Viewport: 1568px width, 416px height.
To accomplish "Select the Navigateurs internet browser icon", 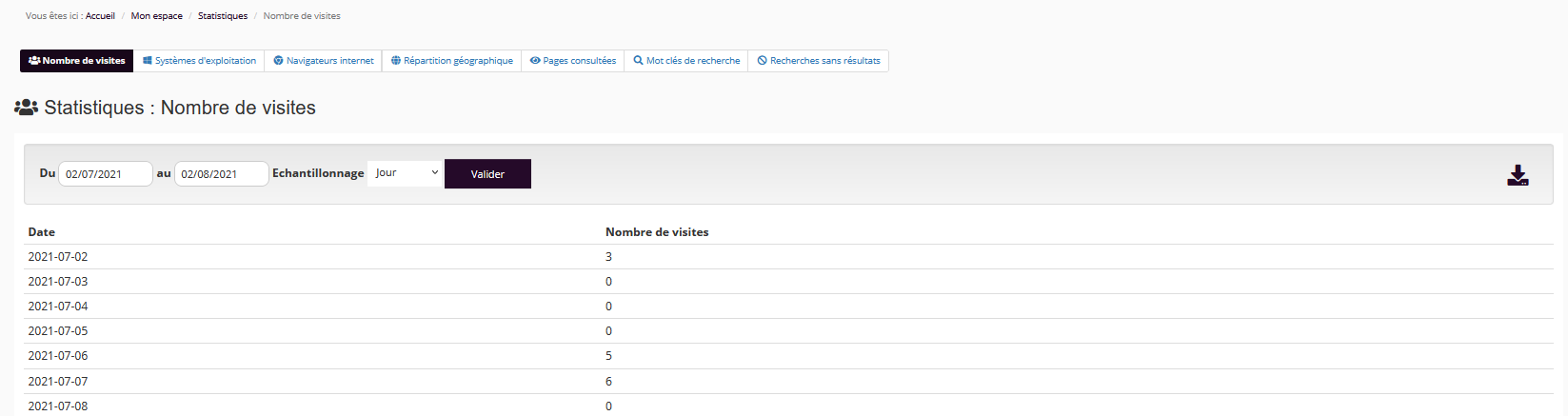I will [x=278, y=61].
